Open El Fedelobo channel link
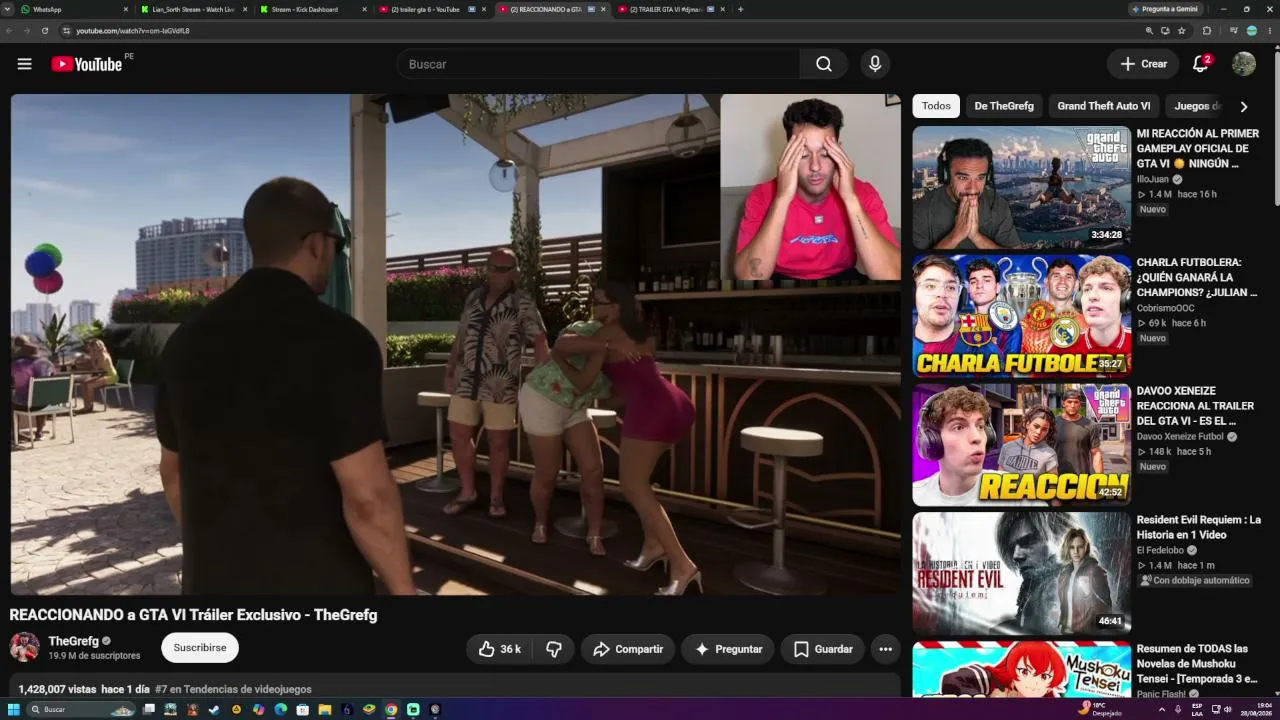The width and height of the screenshot is (1280, 720). (1160, 550)
